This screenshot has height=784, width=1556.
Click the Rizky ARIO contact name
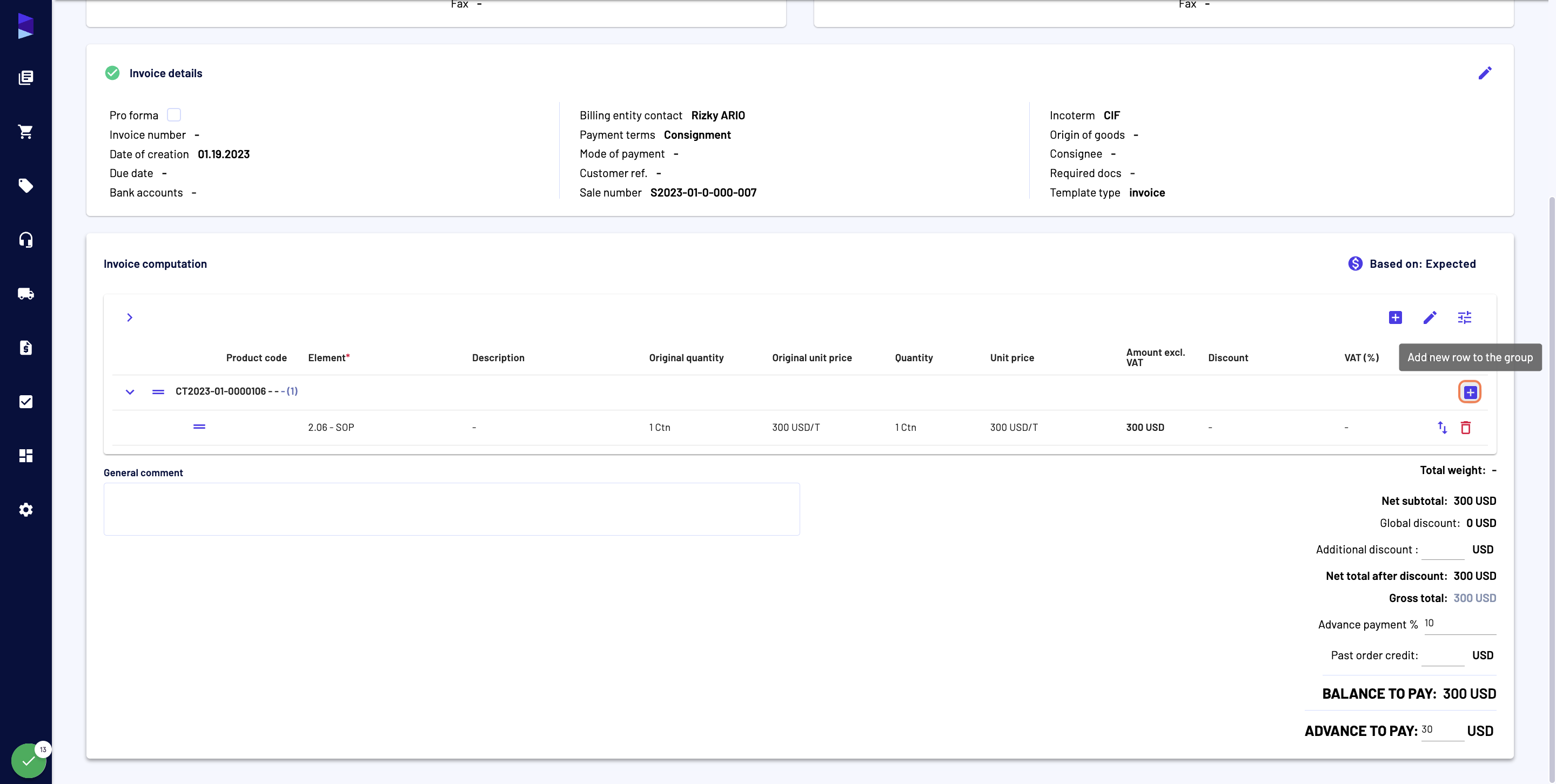coord(717,115)
